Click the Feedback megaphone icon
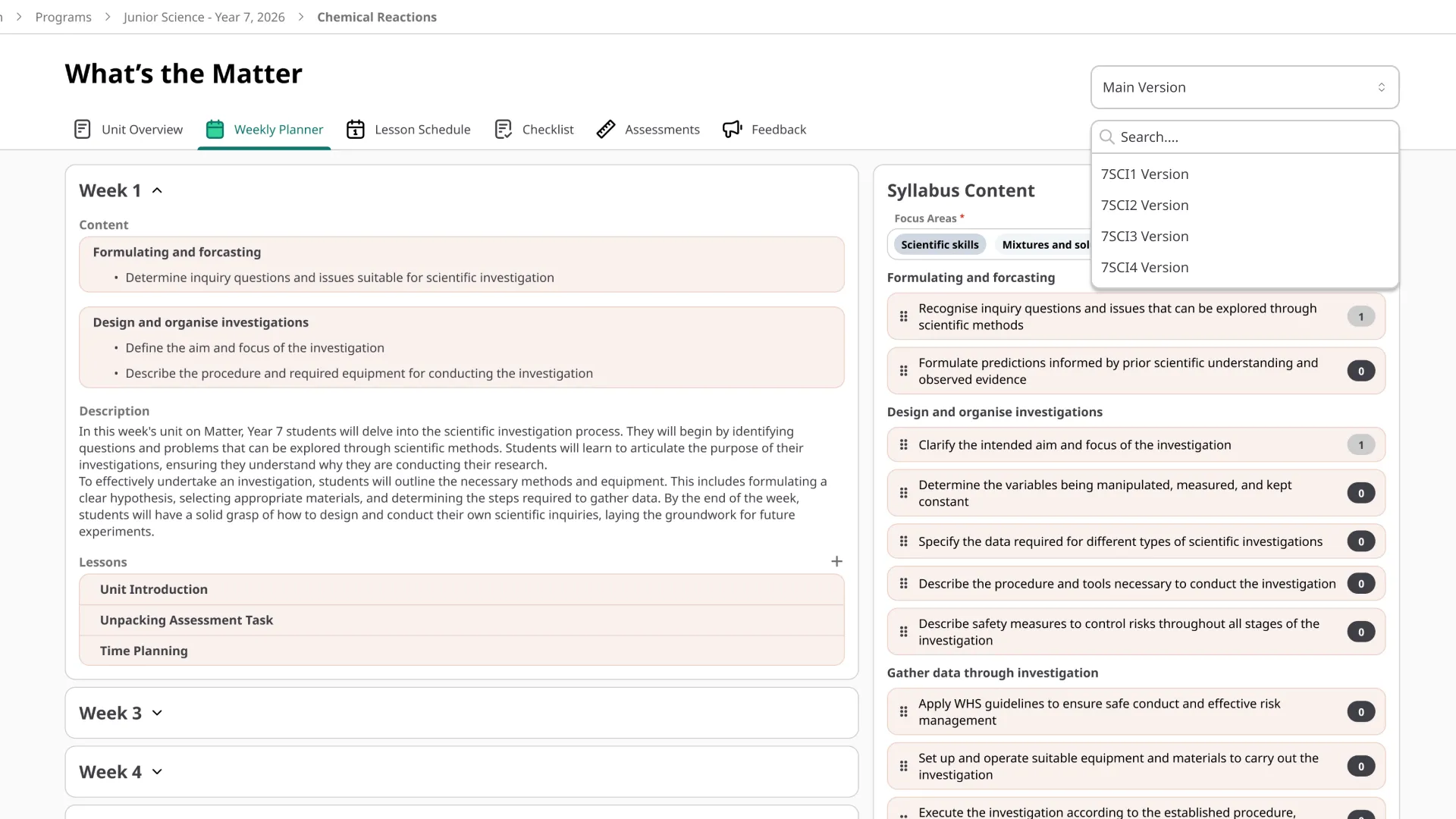 coord(732,130)
